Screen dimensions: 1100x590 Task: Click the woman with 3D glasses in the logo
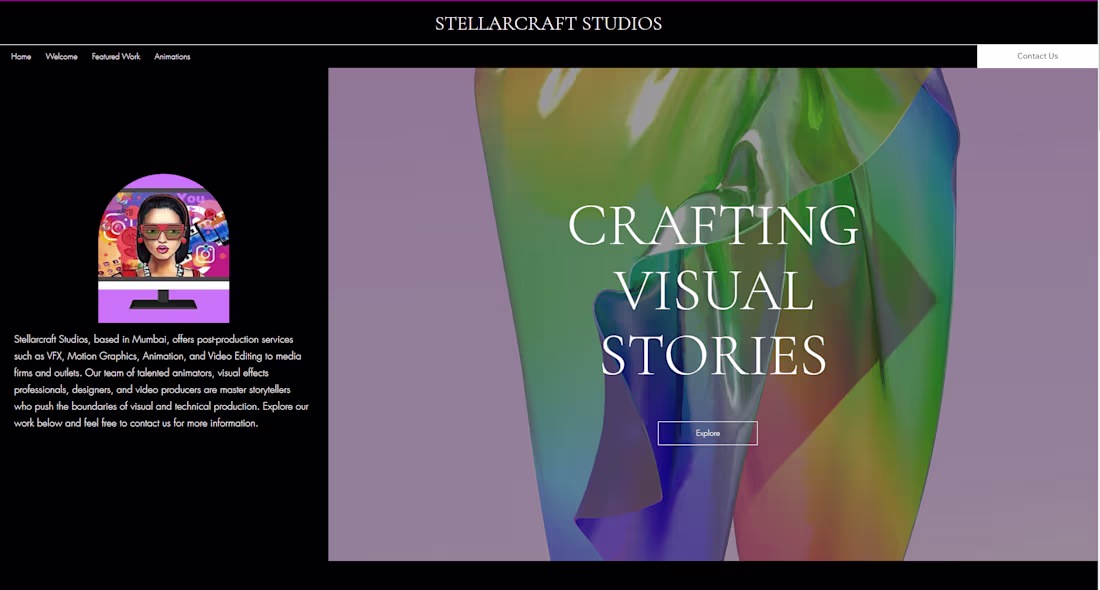pyautogui.click(x=161, y=230)
